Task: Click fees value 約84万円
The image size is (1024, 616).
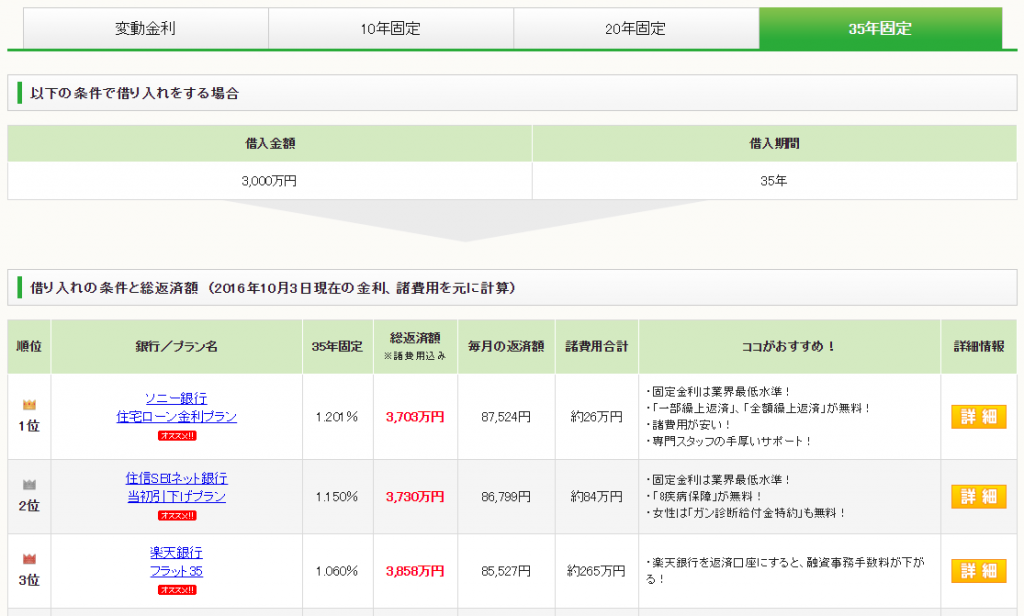Action: (596, 496)
